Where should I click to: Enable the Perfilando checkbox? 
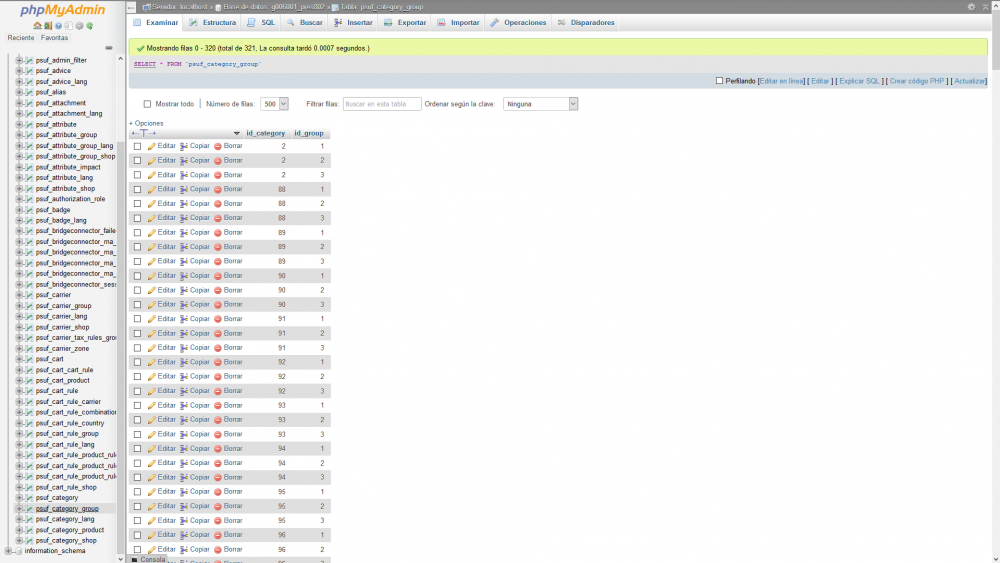[719, 81]
